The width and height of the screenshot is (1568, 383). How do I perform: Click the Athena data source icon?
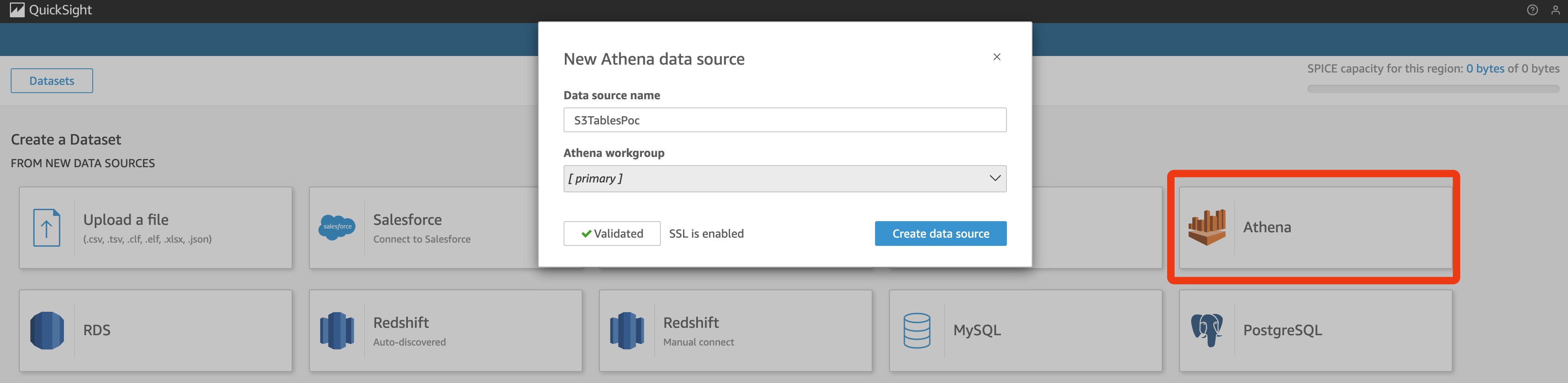coord(1206,227)
